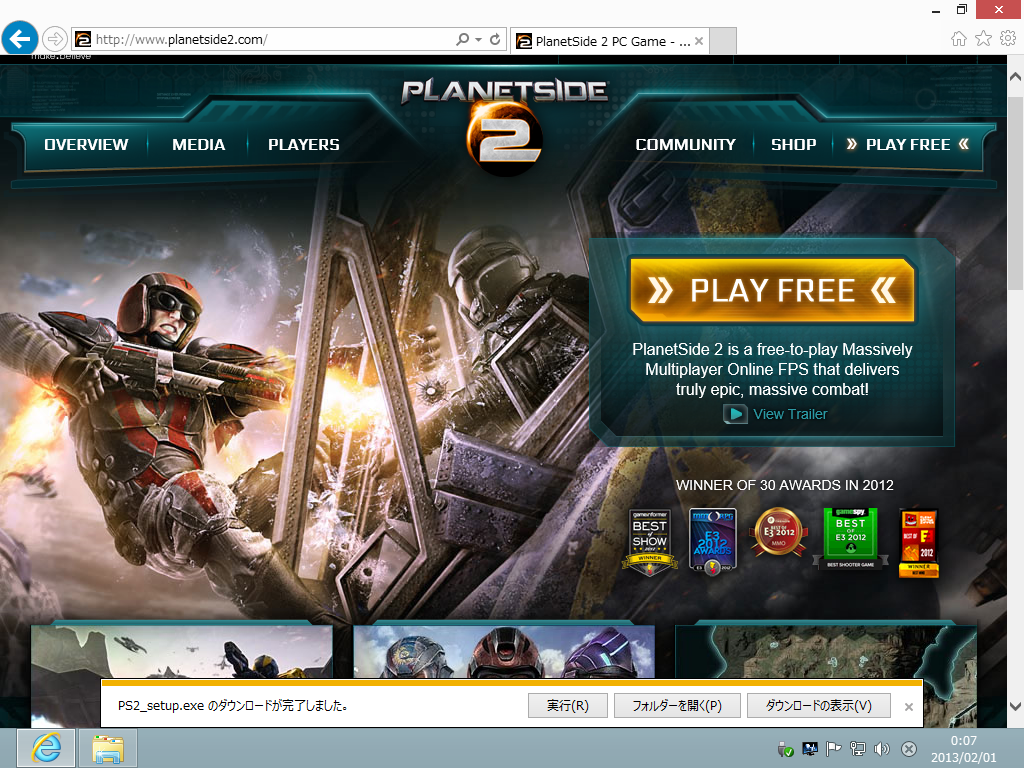Open the OVERVIEW menu

point(86,144)
